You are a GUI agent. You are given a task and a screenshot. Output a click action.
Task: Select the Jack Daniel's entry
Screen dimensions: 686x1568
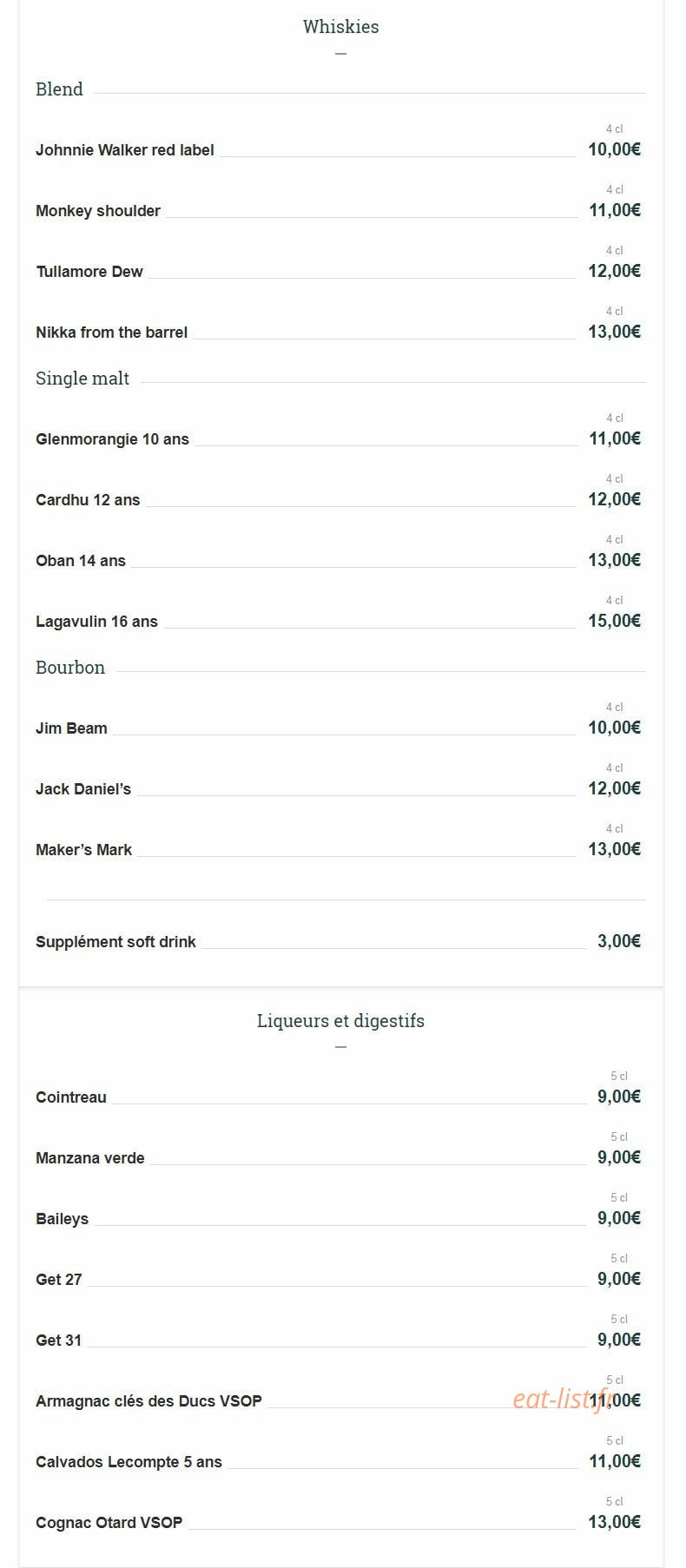(x=83, y=789)
